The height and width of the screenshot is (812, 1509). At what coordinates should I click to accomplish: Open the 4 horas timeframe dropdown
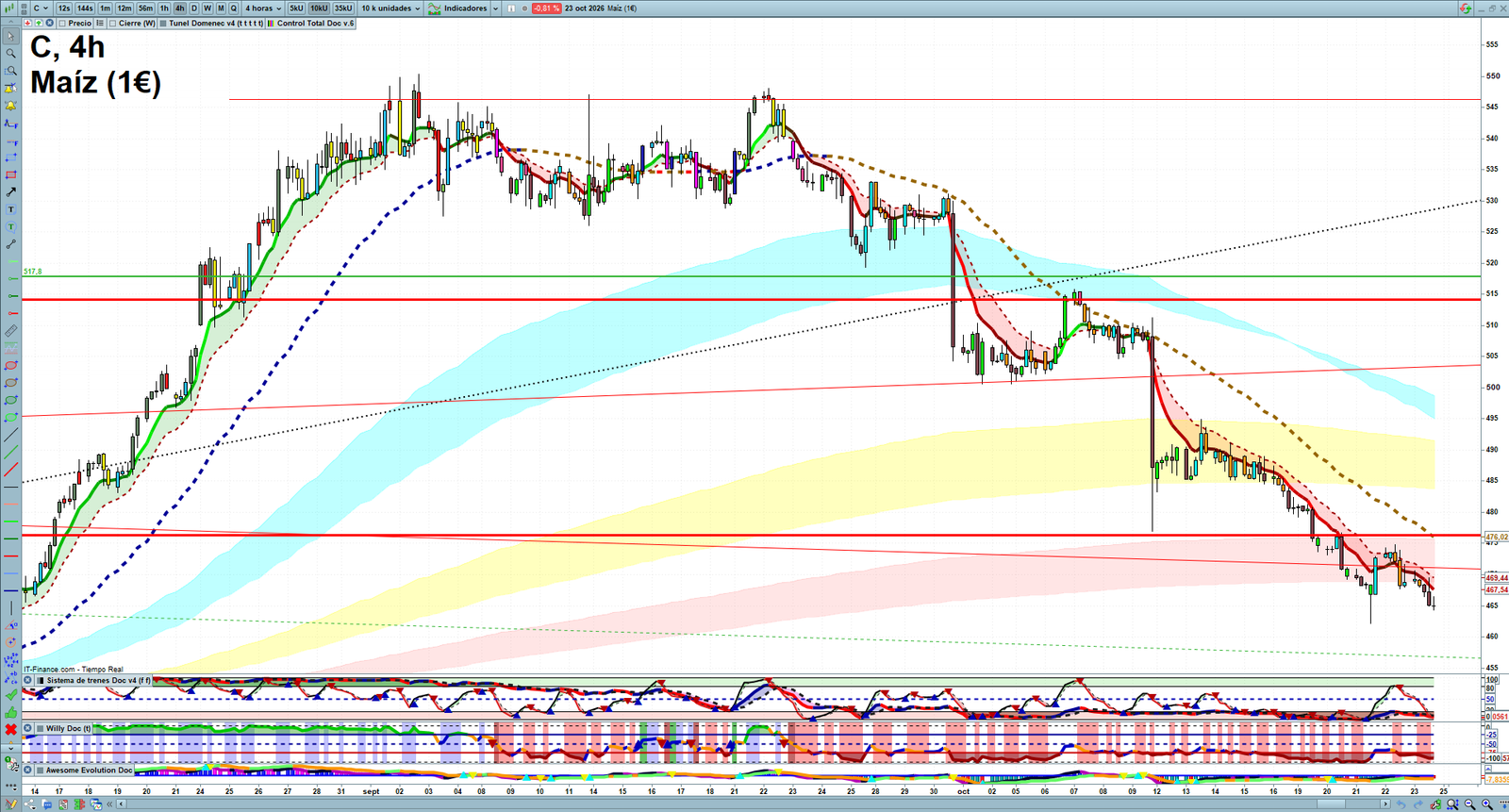pos(263,8)
